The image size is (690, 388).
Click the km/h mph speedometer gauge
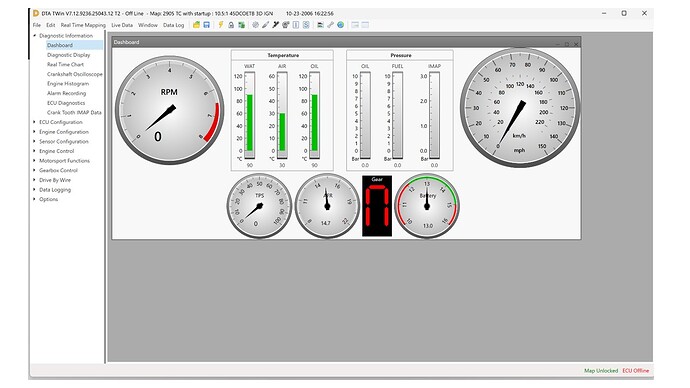pos(520,108)
